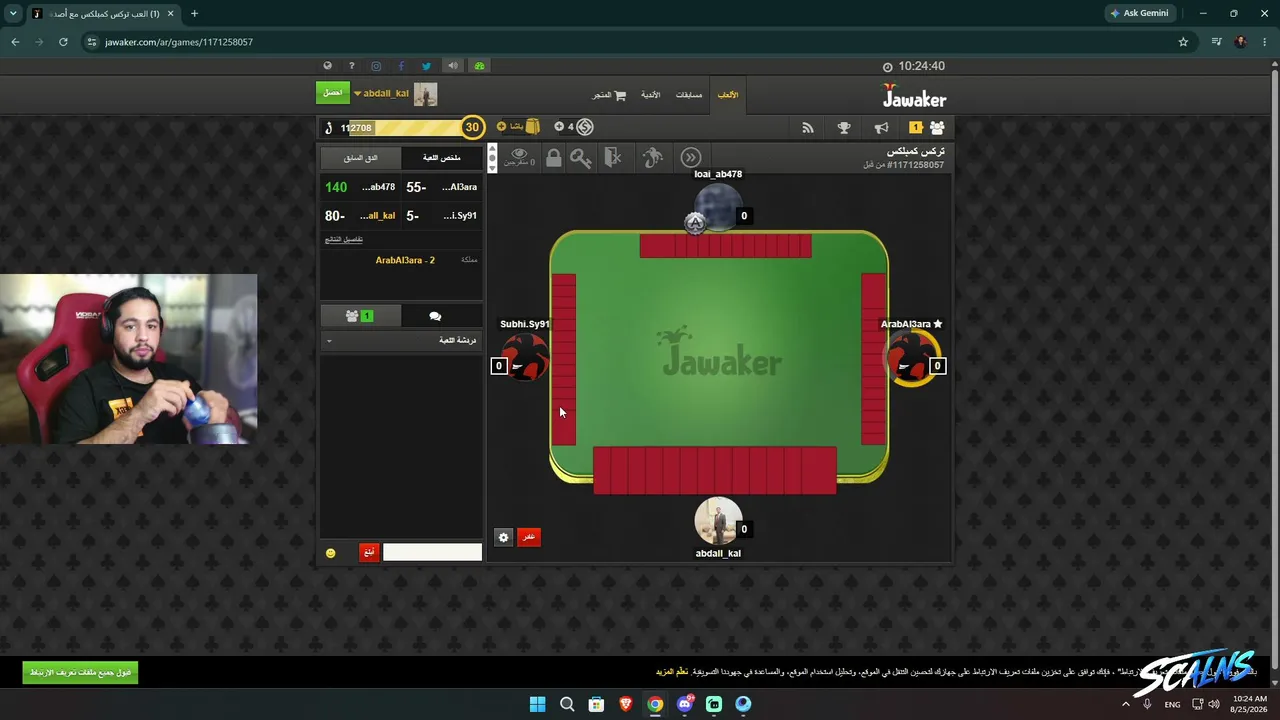This screenshot has width=1280, height=720.
Task: Open the emoji smiley picker
Action: point(331,553)
